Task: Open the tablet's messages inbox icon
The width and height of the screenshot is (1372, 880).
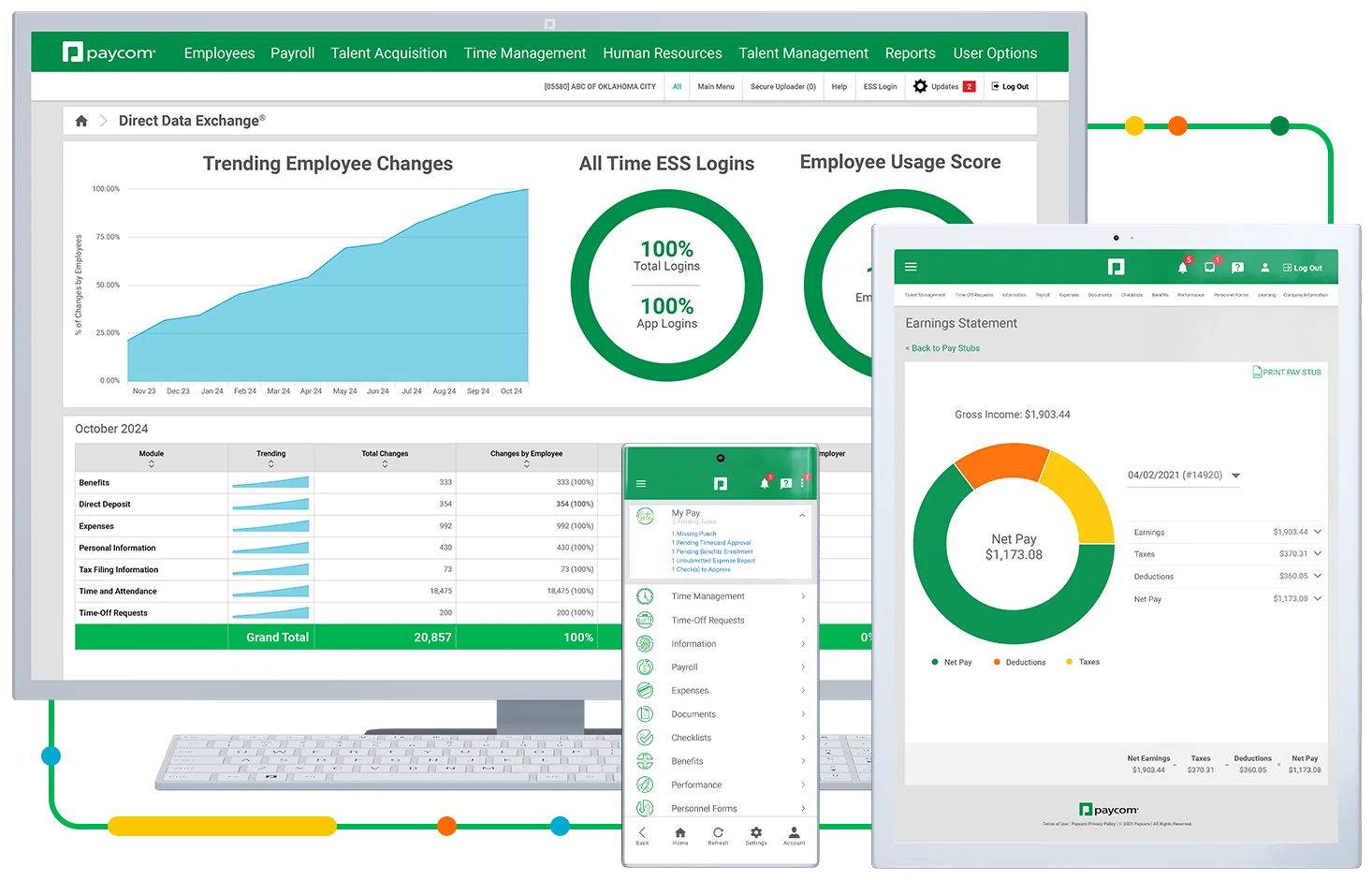Action: point(1209,268)
